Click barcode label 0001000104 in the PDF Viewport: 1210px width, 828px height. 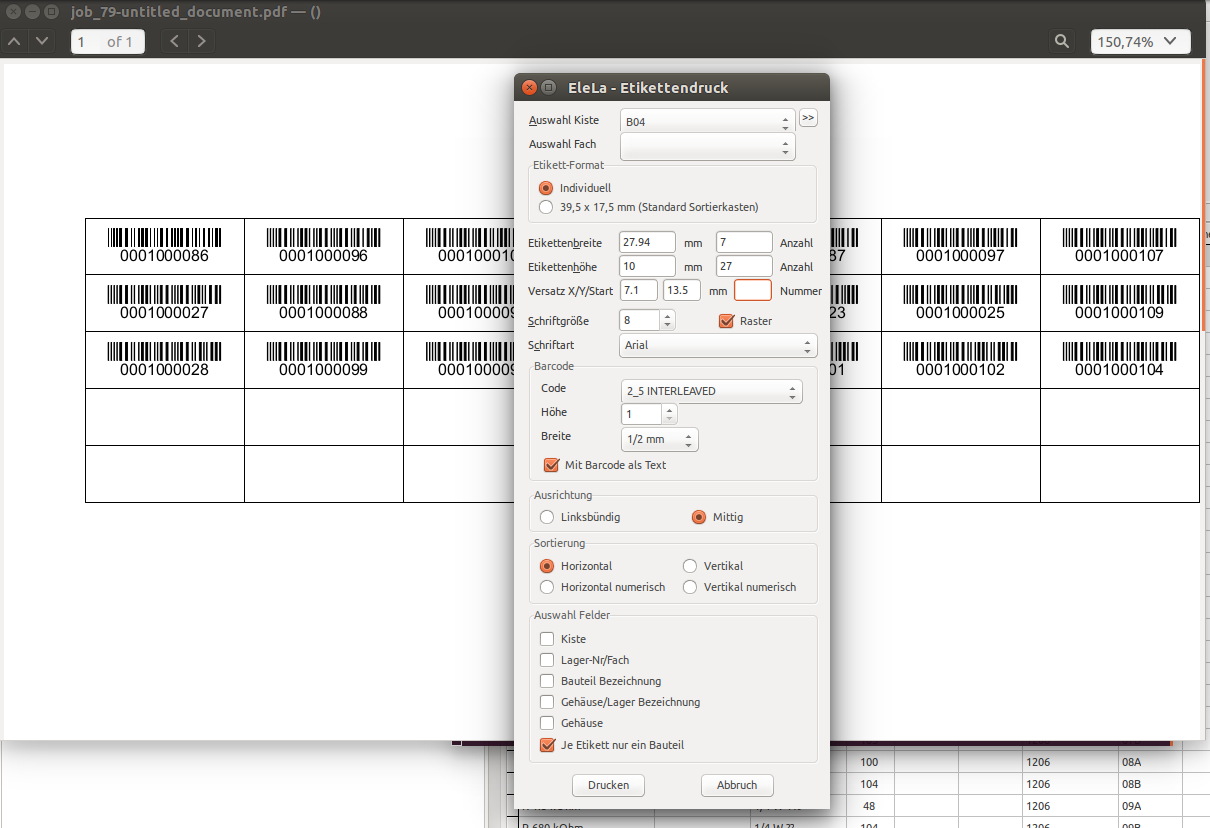point(1119,360)
